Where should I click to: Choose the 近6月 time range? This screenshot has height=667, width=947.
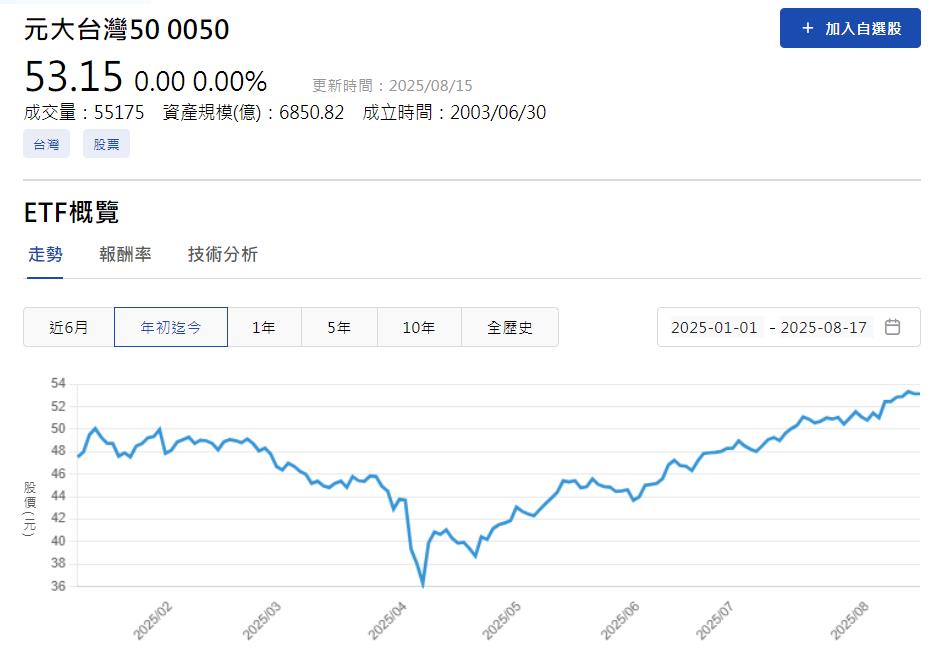pos(69,327)
